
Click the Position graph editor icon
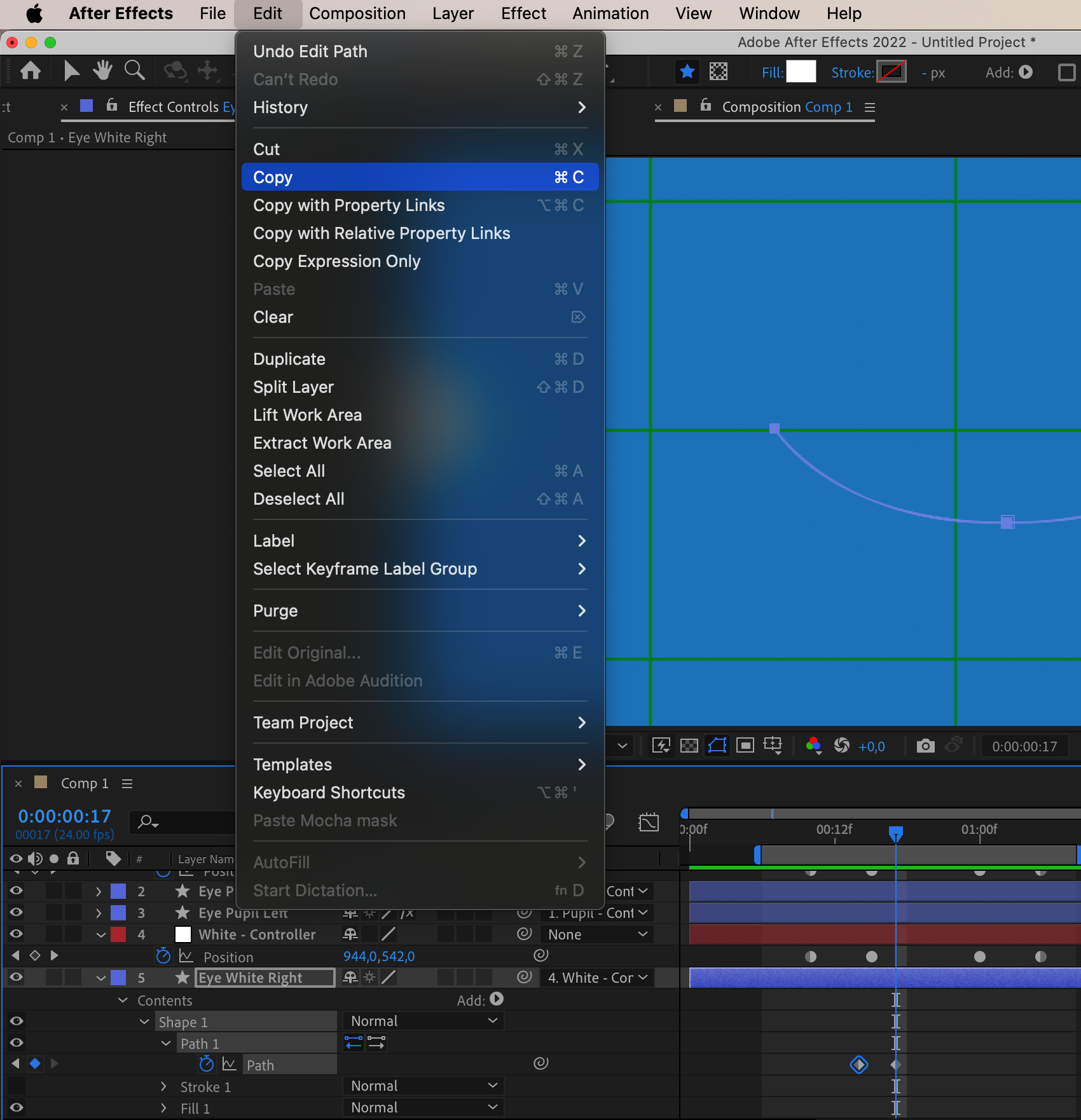point(186,956)
